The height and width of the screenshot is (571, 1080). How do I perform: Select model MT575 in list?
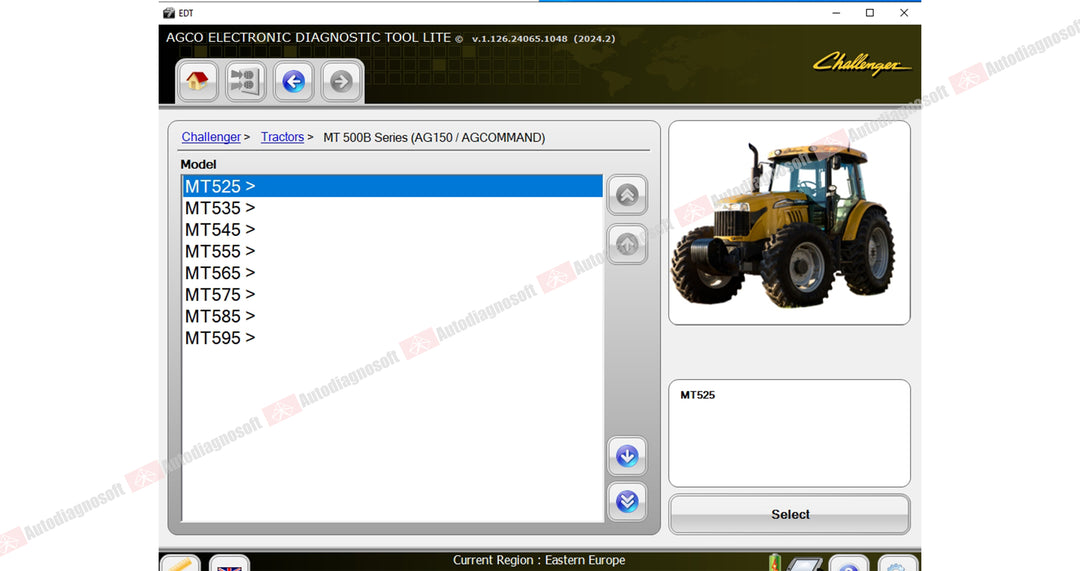point(393,295)
